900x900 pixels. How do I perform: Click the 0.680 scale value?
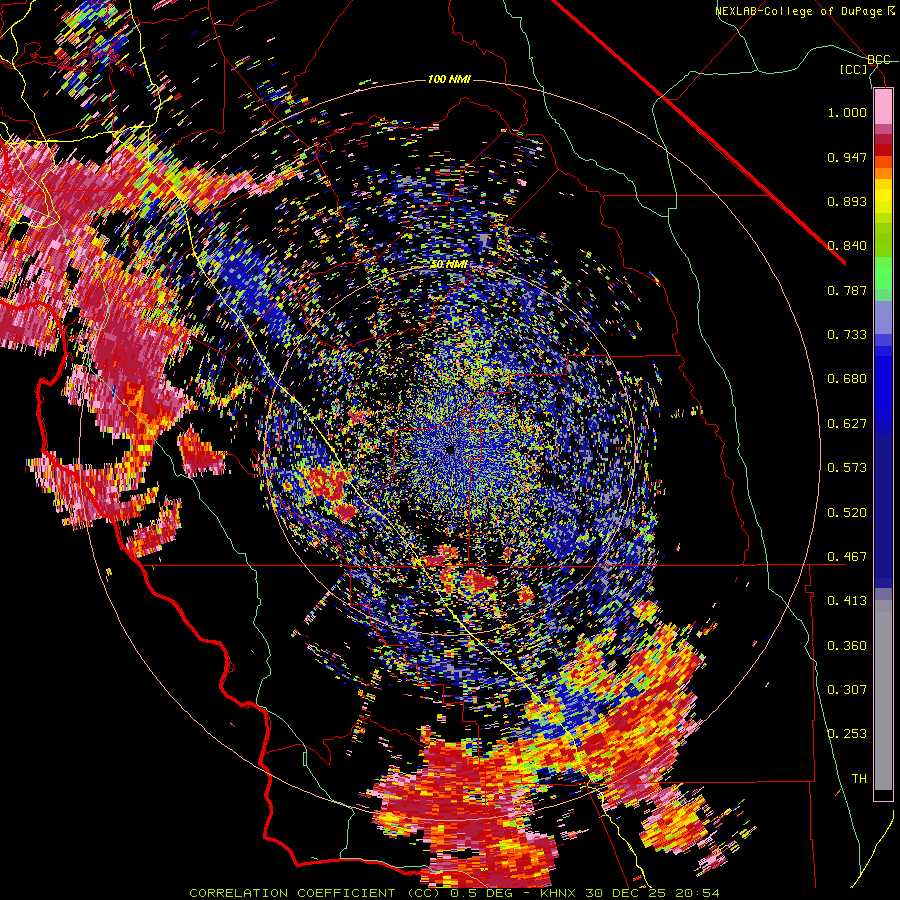coord(847,379)
